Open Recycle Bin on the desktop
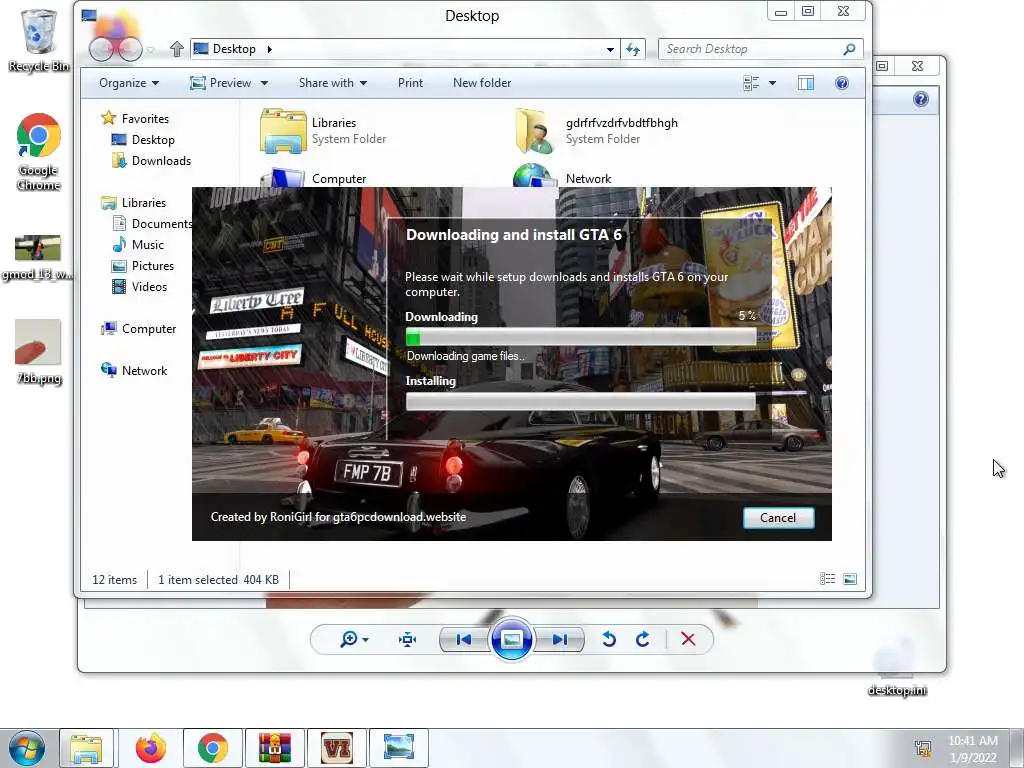Viewport: 1024px width, 768px height. pos(39,40)
